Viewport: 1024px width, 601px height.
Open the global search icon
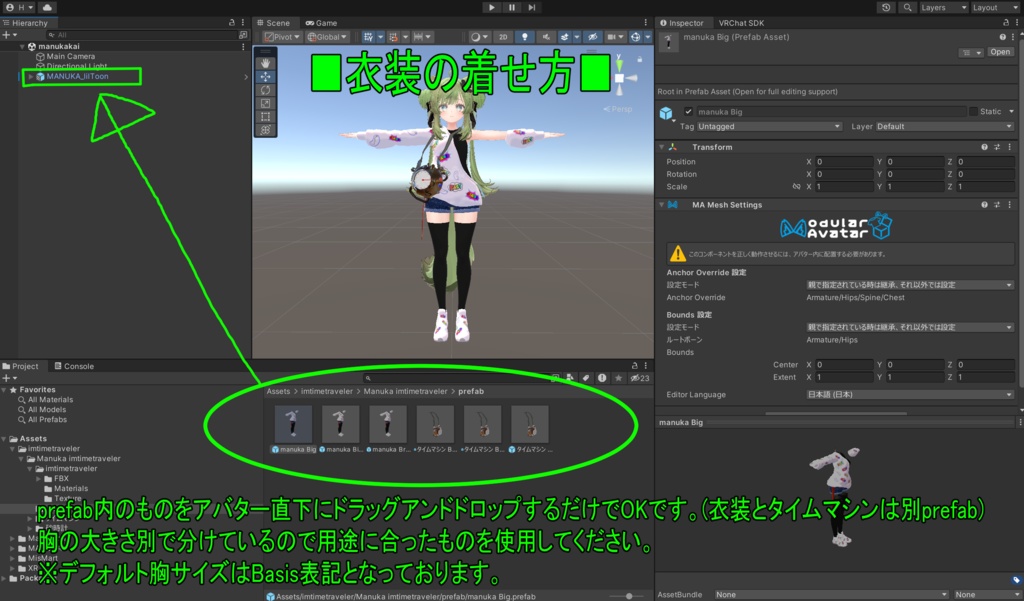click(x=907, y=7)
